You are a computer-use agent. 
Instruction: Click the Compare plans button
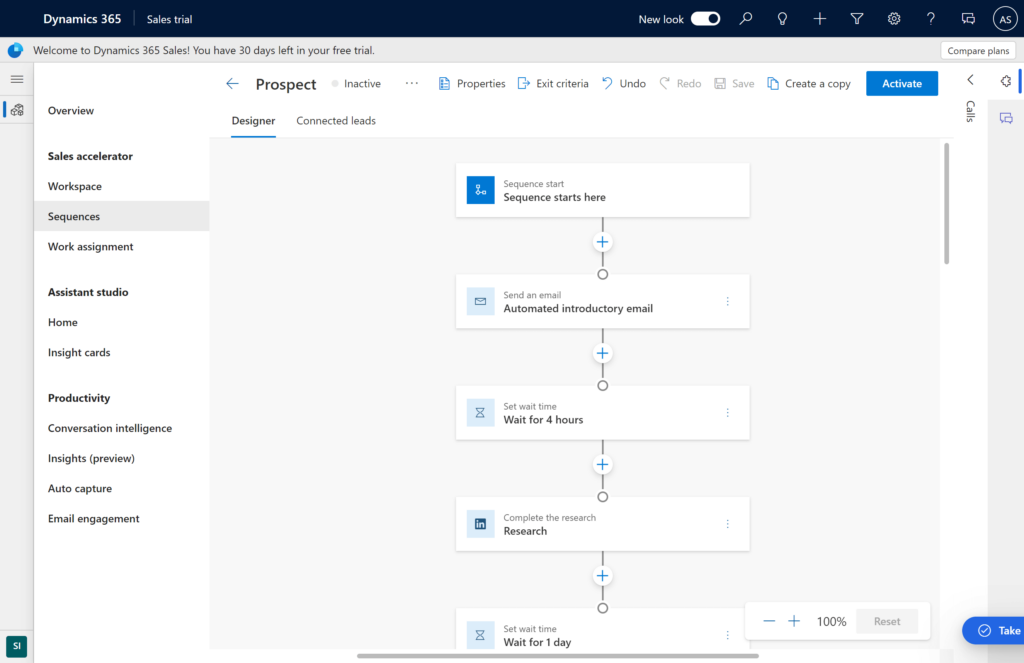[978, 50]
